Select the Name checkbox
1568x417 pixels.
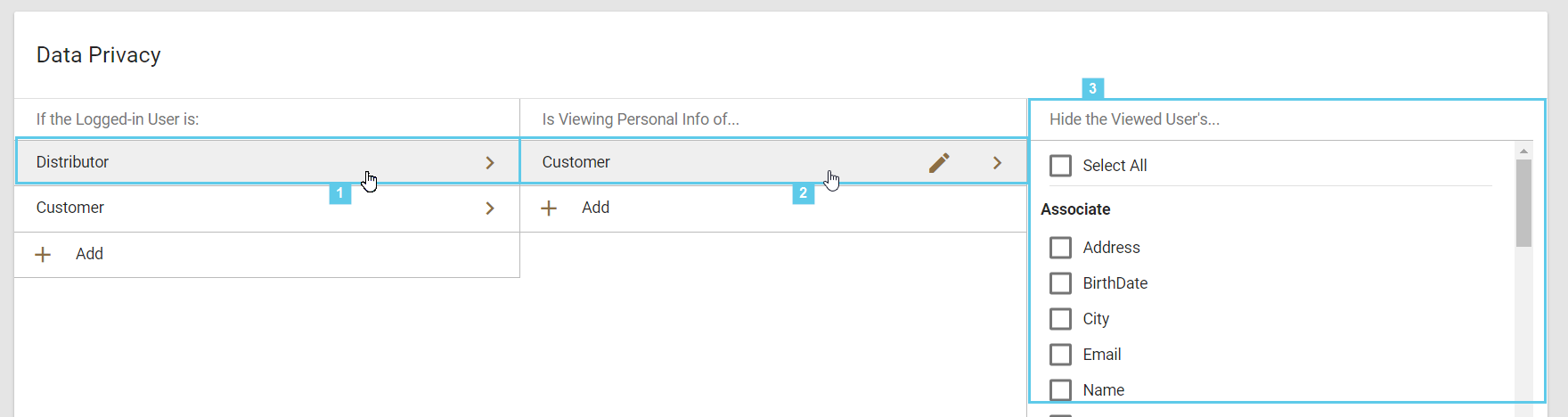[1060, 390]
